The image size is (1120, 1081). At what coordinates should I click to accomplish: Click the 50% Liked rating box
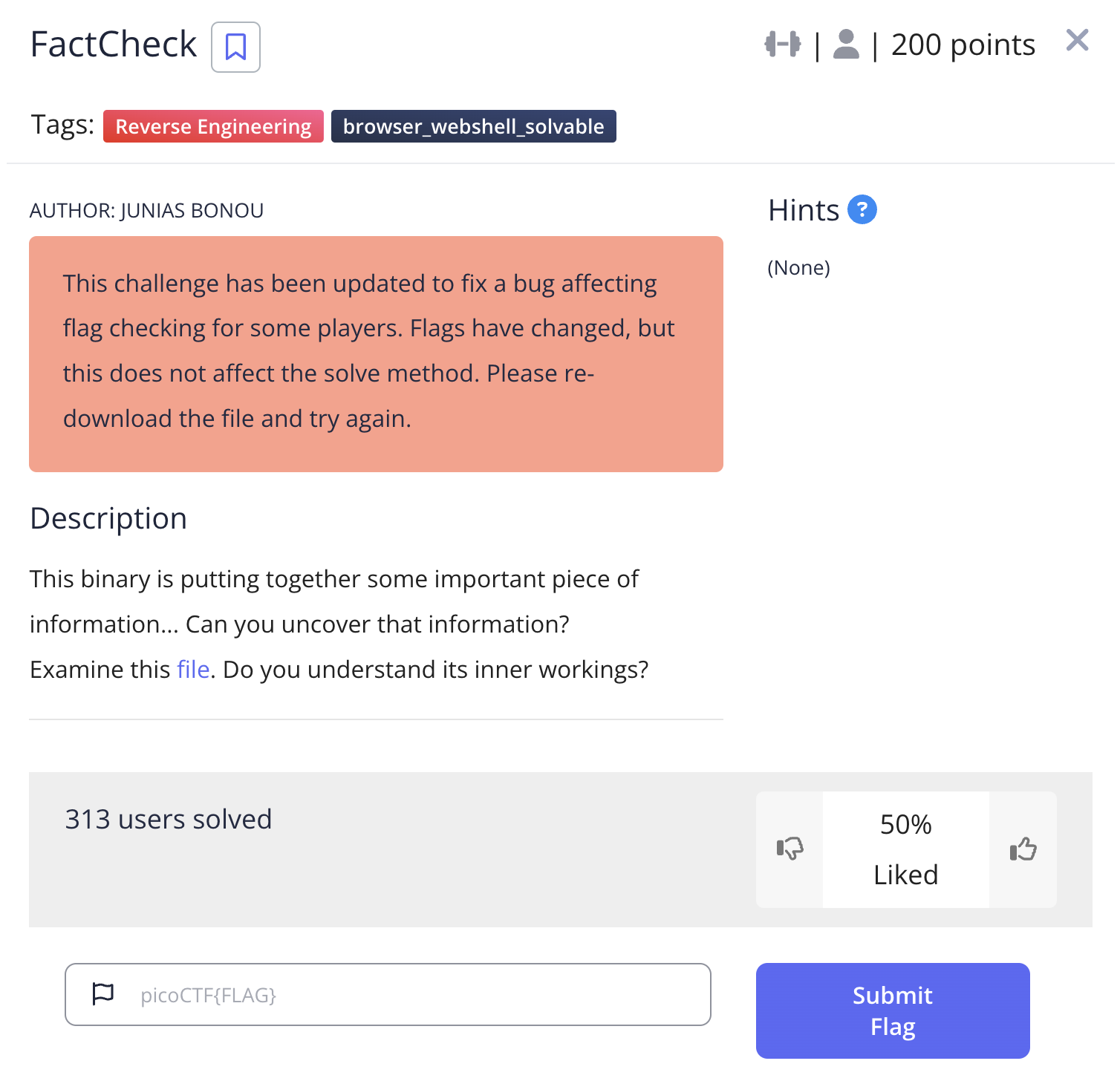point(905,849)
